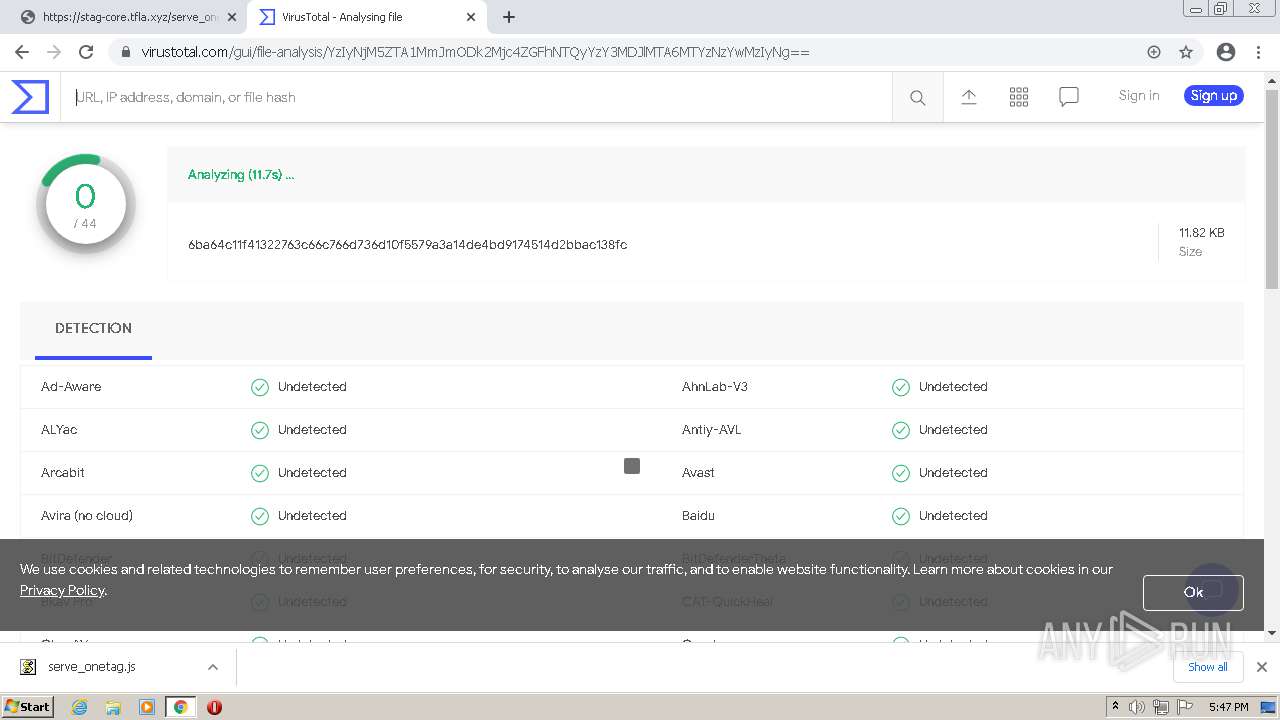
Task: Click the upload file icon
Action: [969, 97]
